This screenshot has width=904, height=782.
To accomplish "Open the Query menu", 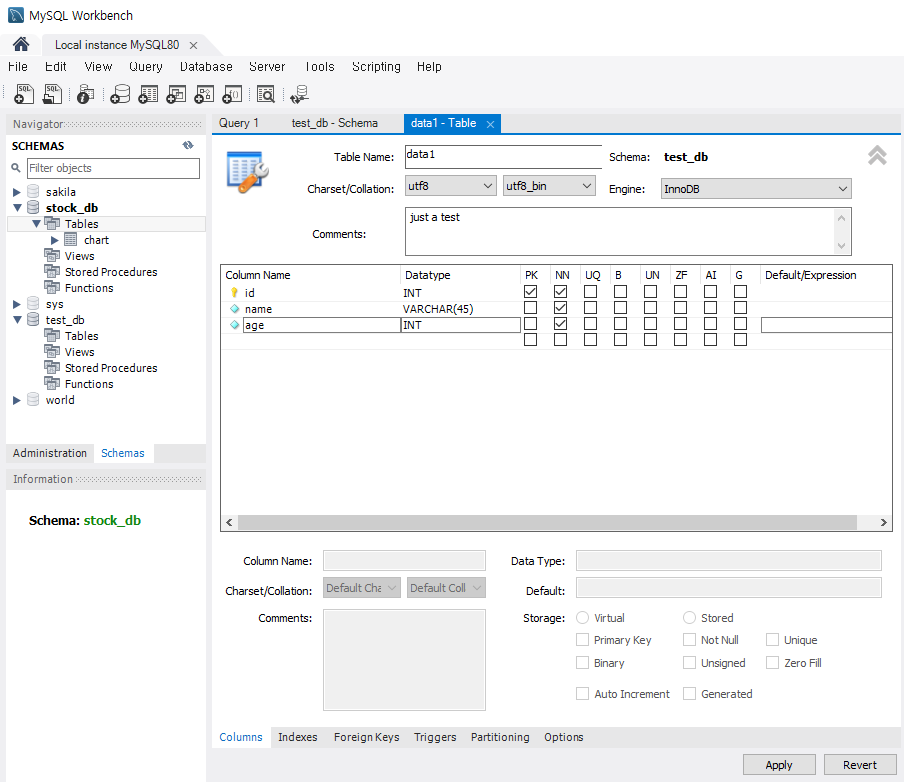I will pyautogui.click(x=146, y=67).
